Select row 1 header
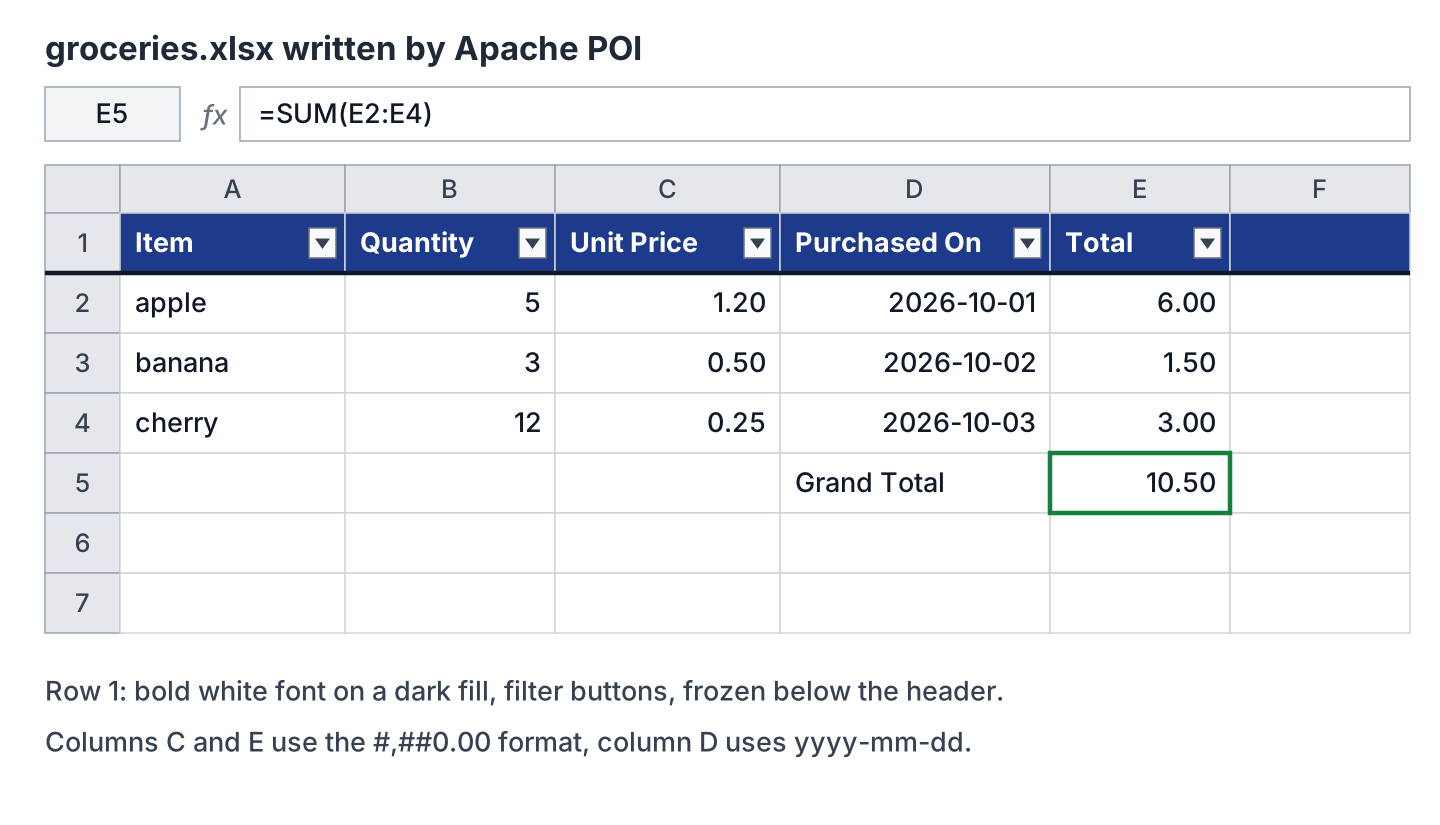The height and width of the screenshot is (825, 1440). pos(82,243)
